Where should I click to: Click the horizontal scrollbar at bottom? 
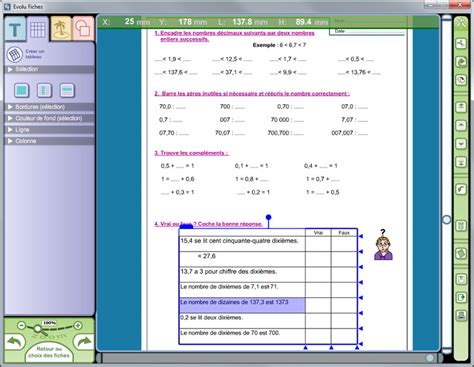(x=269, y=358)
